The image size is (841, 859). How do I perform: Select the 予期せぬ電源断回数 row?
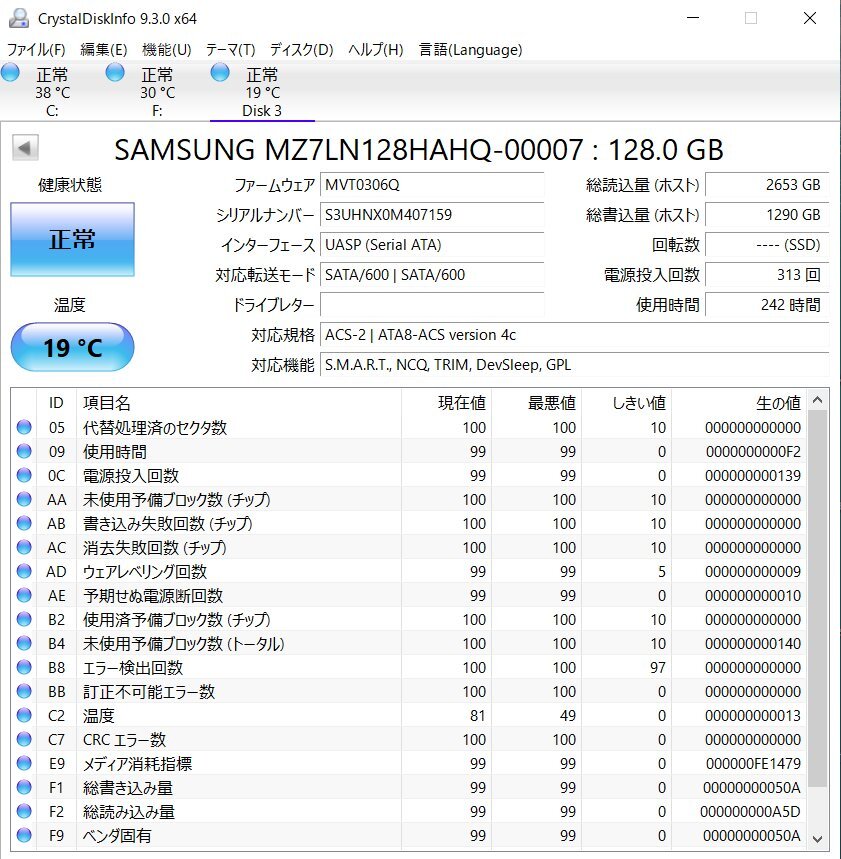409,595
